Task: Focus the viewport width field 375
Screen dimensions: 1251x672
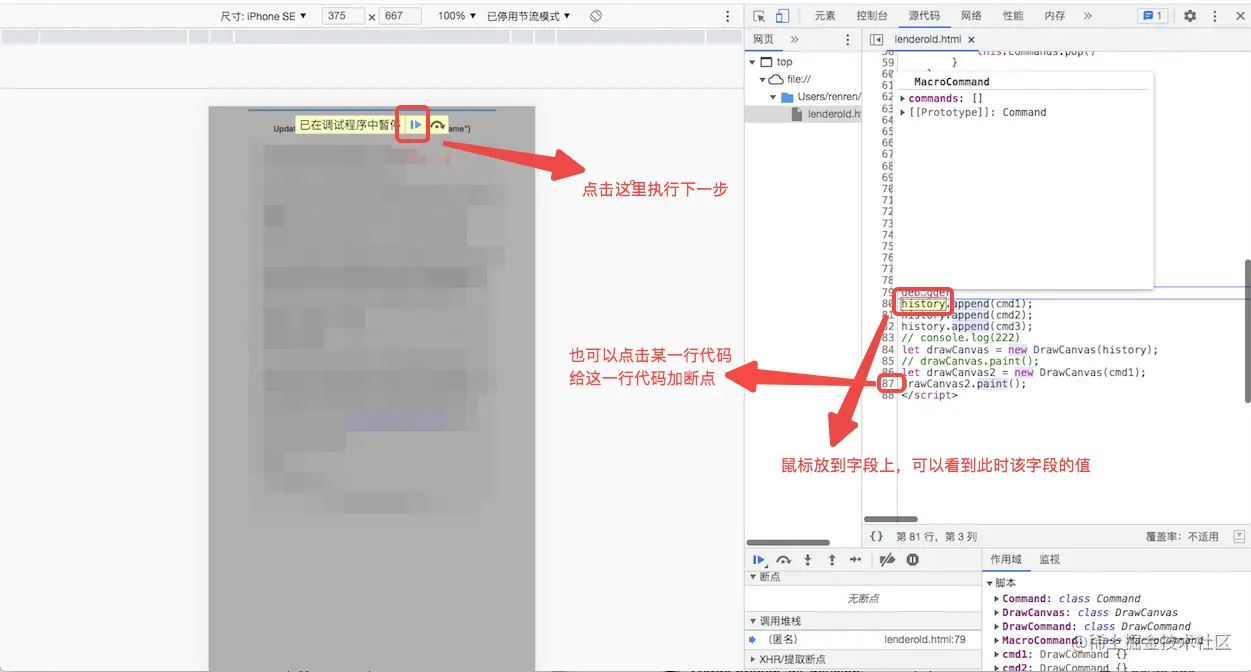Action: (343, 16)
